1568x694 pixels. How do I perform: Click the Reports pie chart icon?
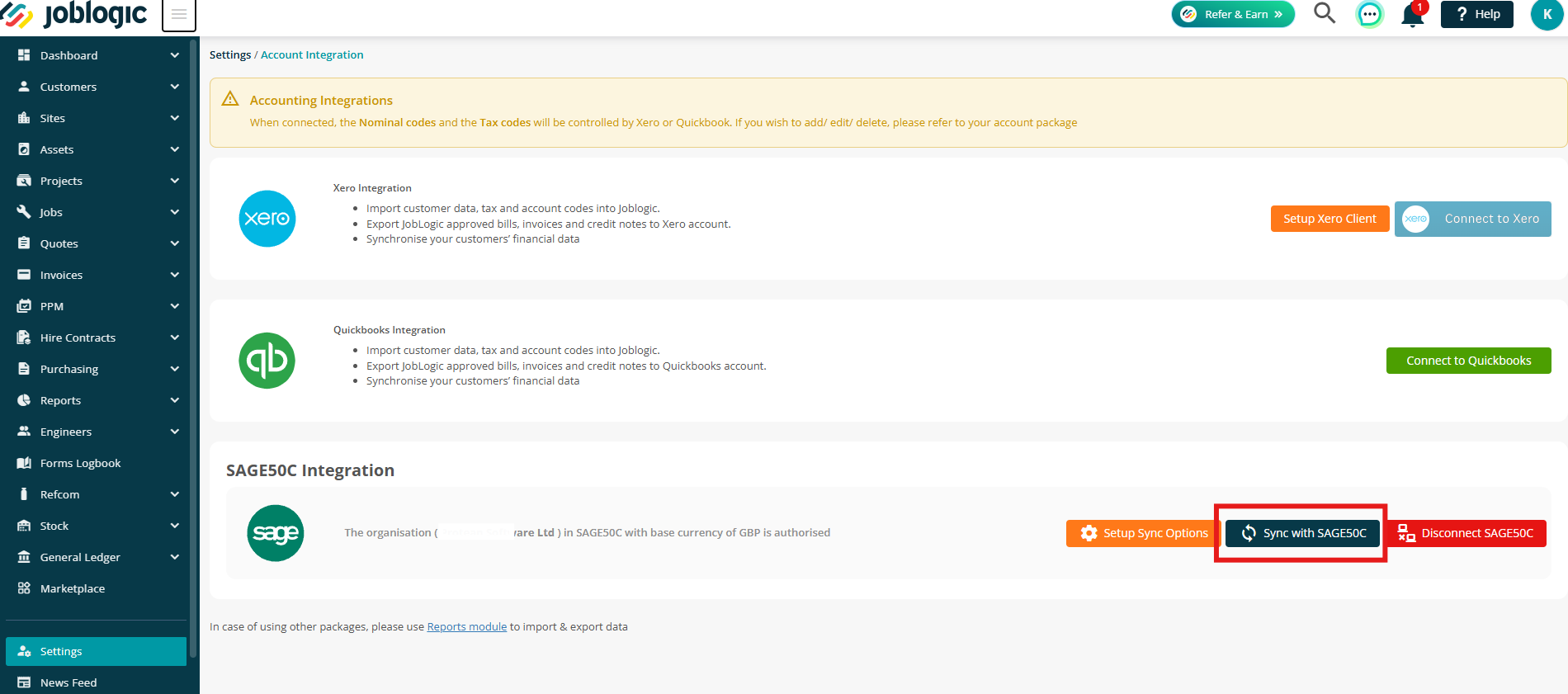[x=24, y=400]
